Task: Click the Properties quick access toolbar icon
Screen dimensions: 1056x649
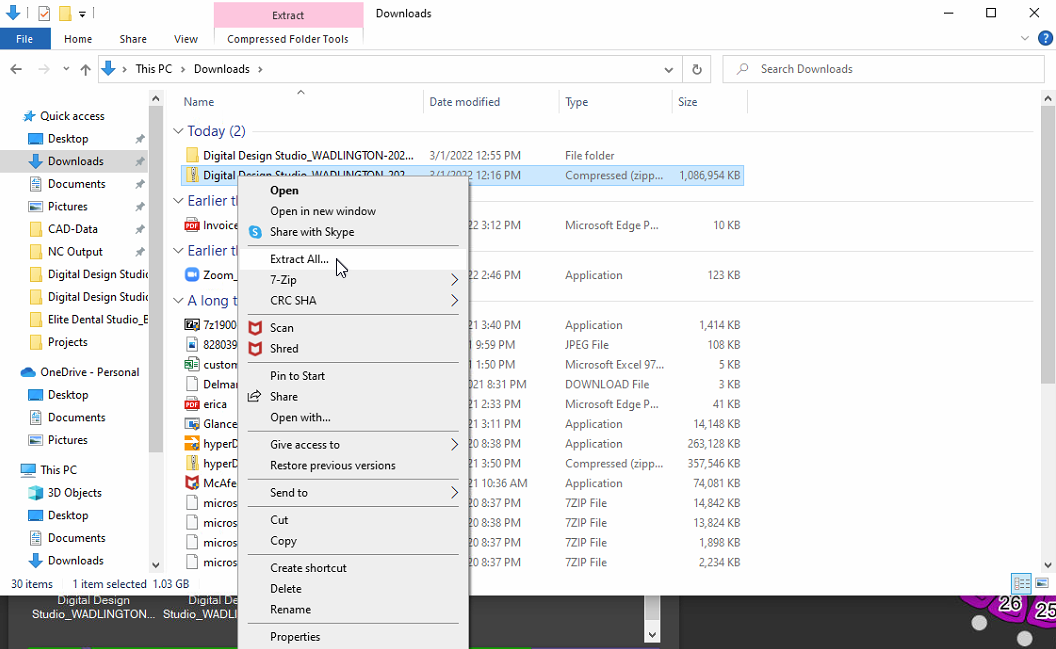Action: click(x=44, y=13)
